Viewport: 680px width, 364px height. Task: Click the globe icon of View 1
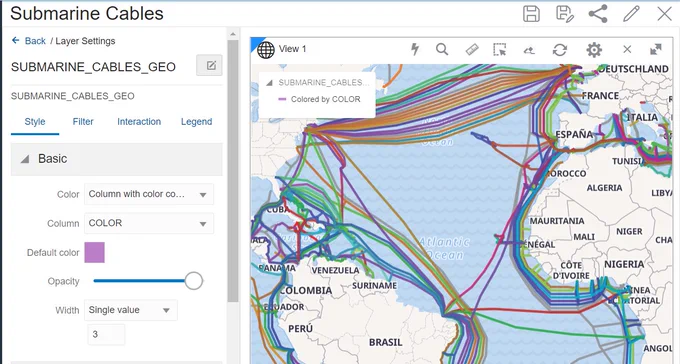tap(266, 49)
